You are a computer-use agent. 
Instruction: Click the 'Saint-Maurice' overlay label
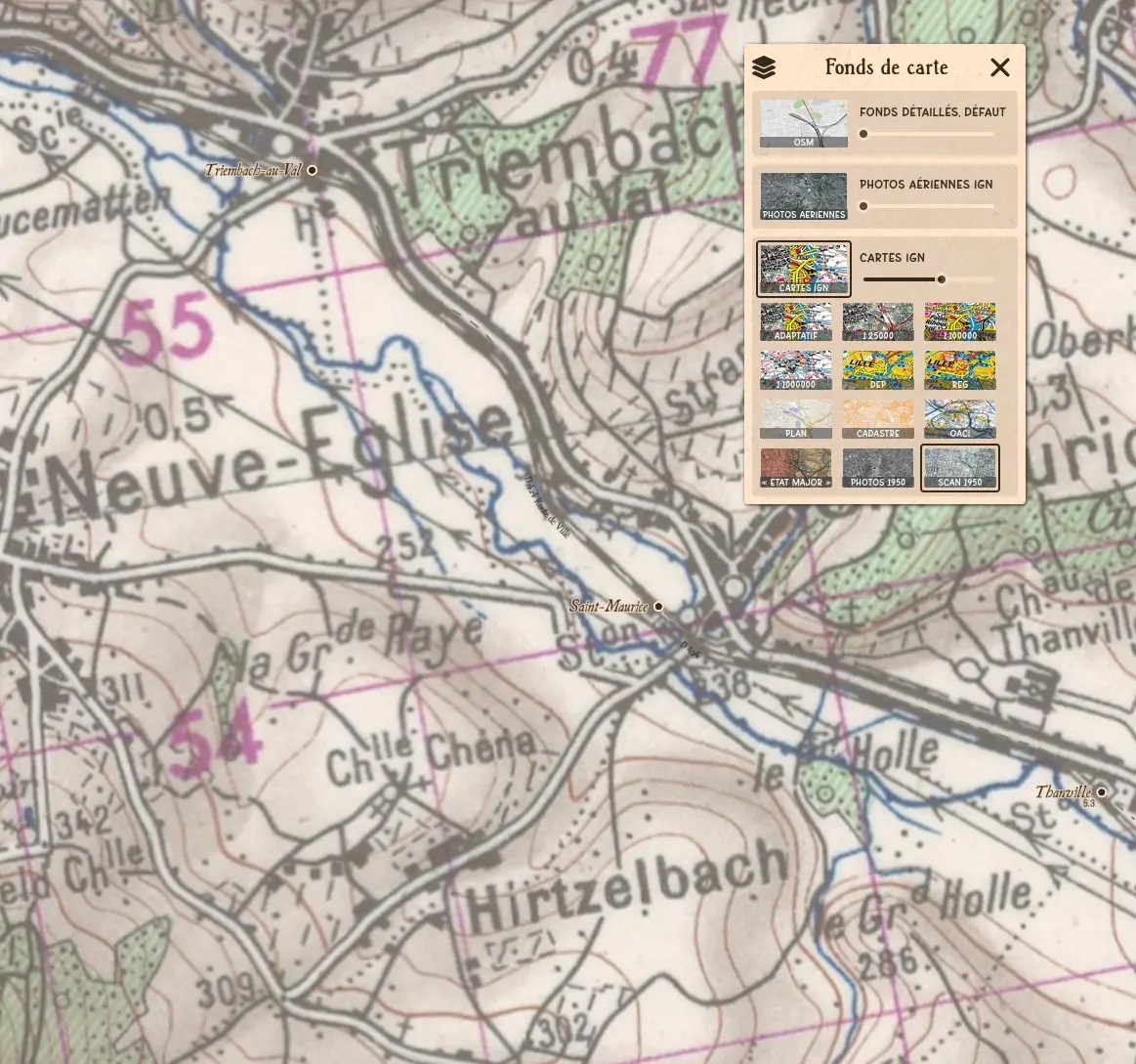coord(609,607)
